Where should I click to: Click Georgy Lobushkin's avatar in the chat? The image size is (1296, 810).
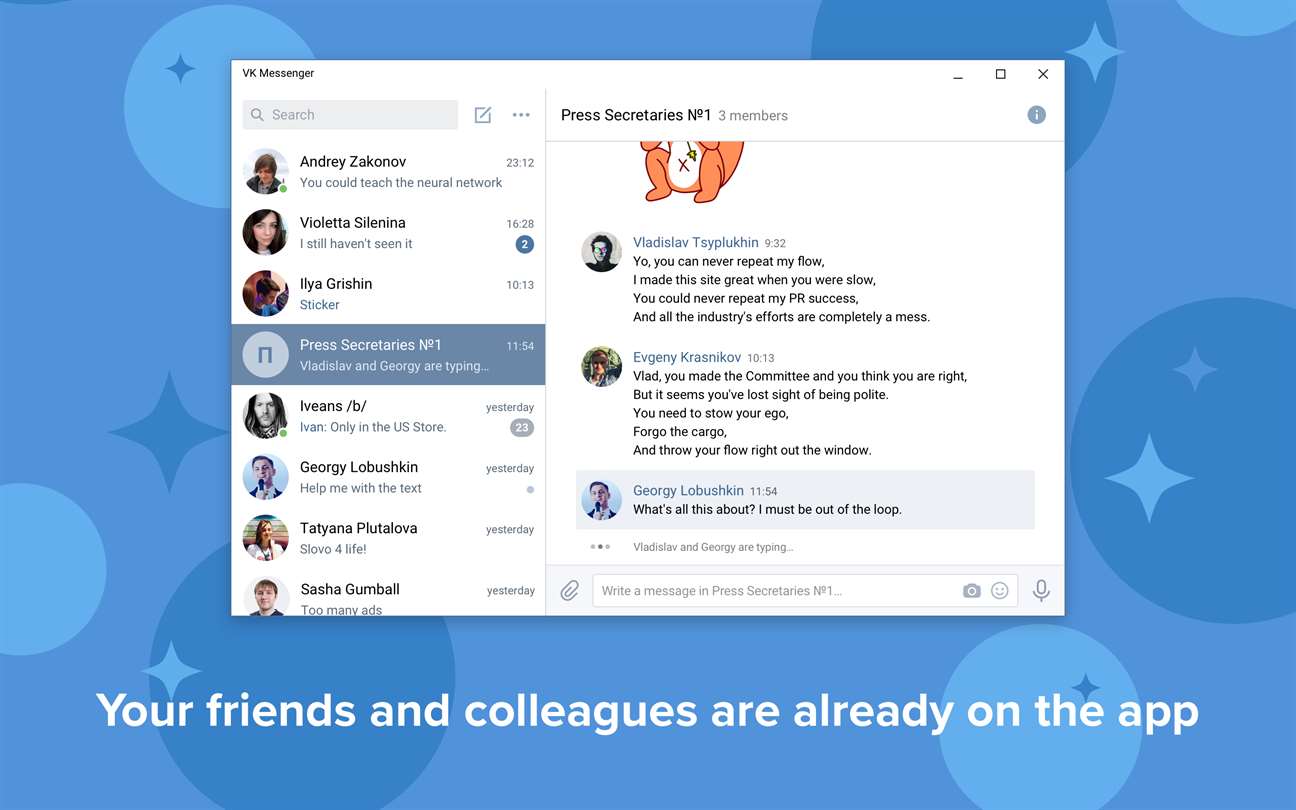point(602,500)
